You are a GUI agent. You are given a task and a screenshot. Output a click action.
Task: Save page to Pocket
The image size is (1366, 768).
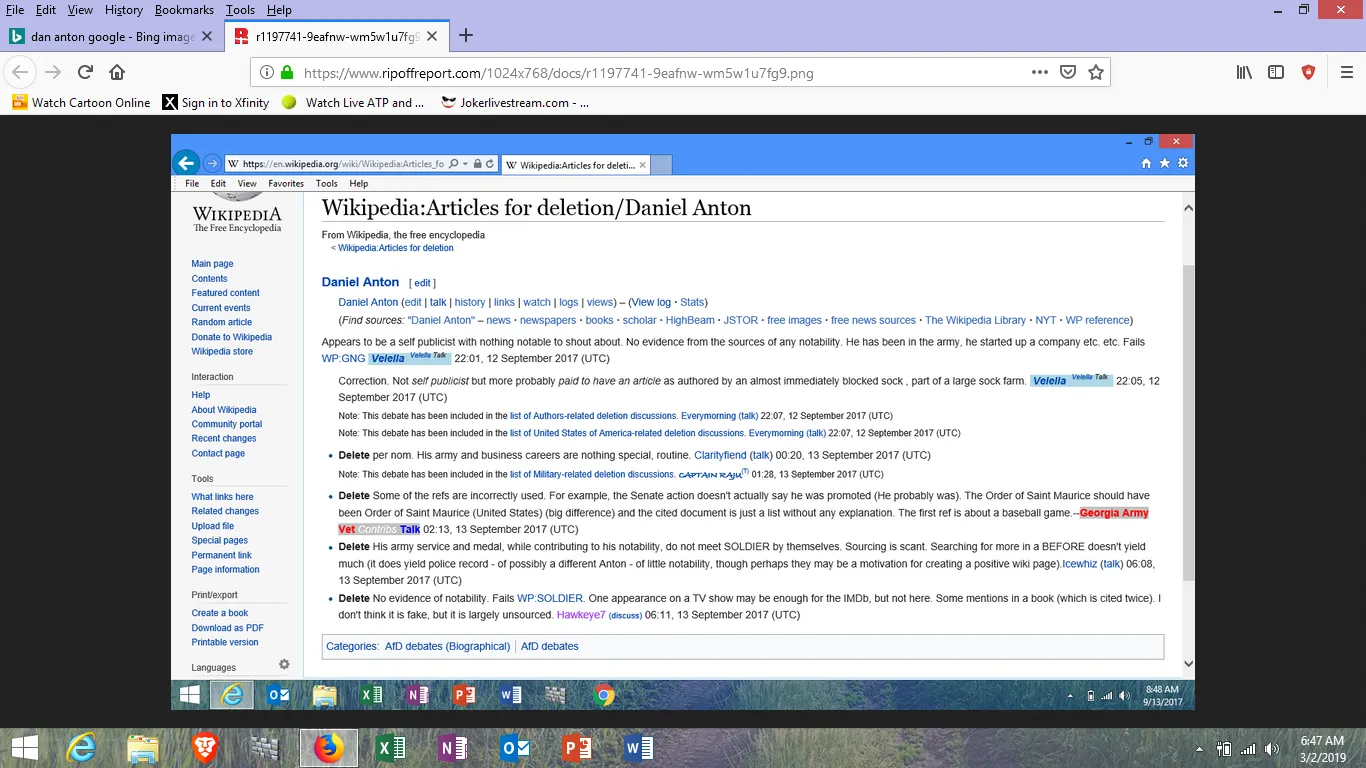1068,72
